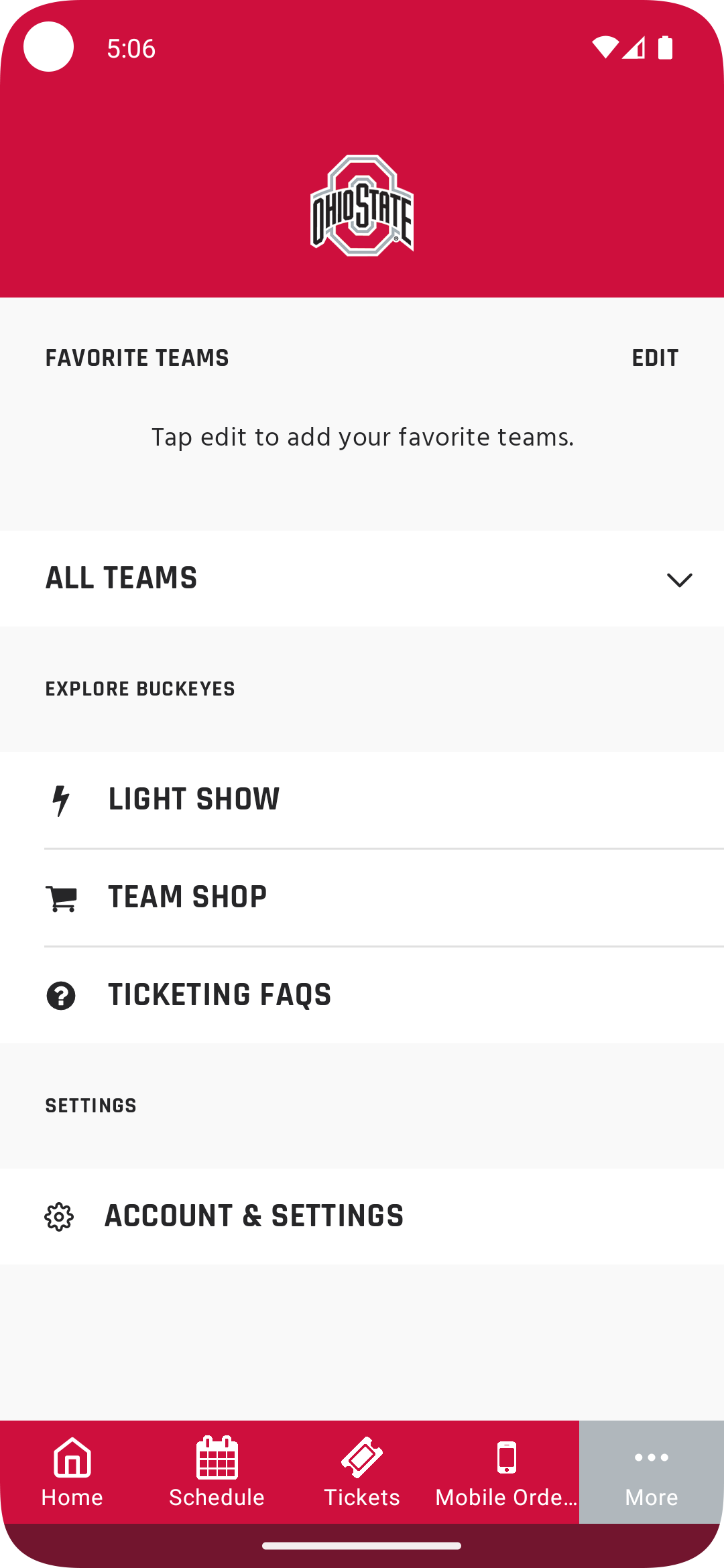
Task: Switch to the Schedule tab label
Action: 217,1498
